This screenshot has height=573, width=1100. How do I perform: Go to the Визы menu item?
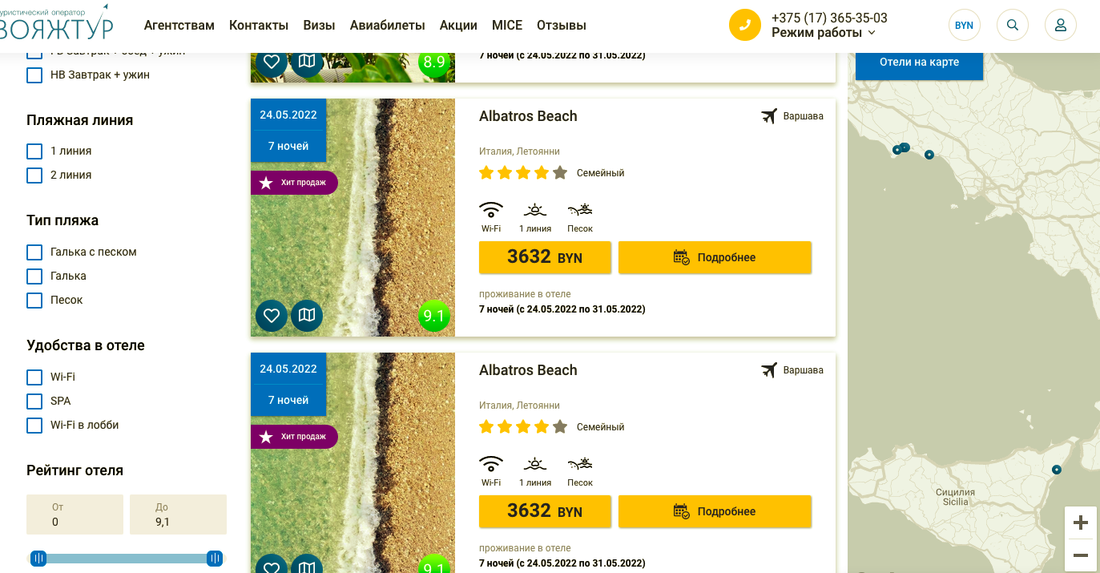pos(319,25)
